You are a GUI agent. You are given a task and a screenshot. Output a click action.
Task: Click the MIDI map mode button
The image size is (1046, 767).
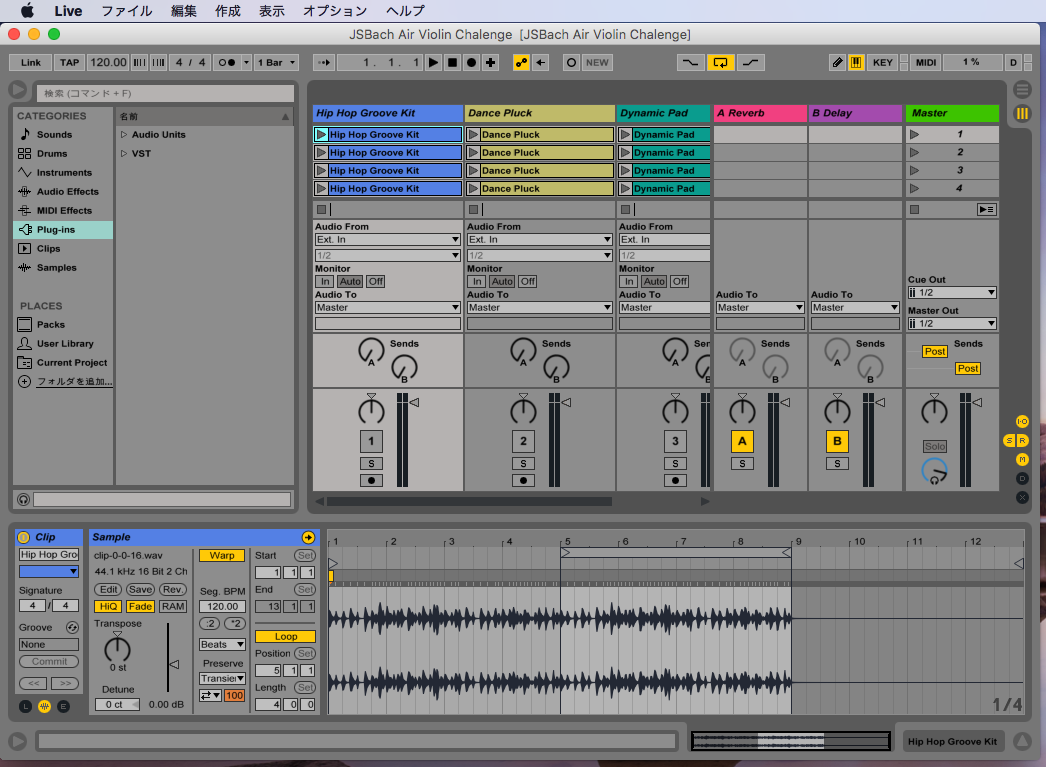(925, 63)
